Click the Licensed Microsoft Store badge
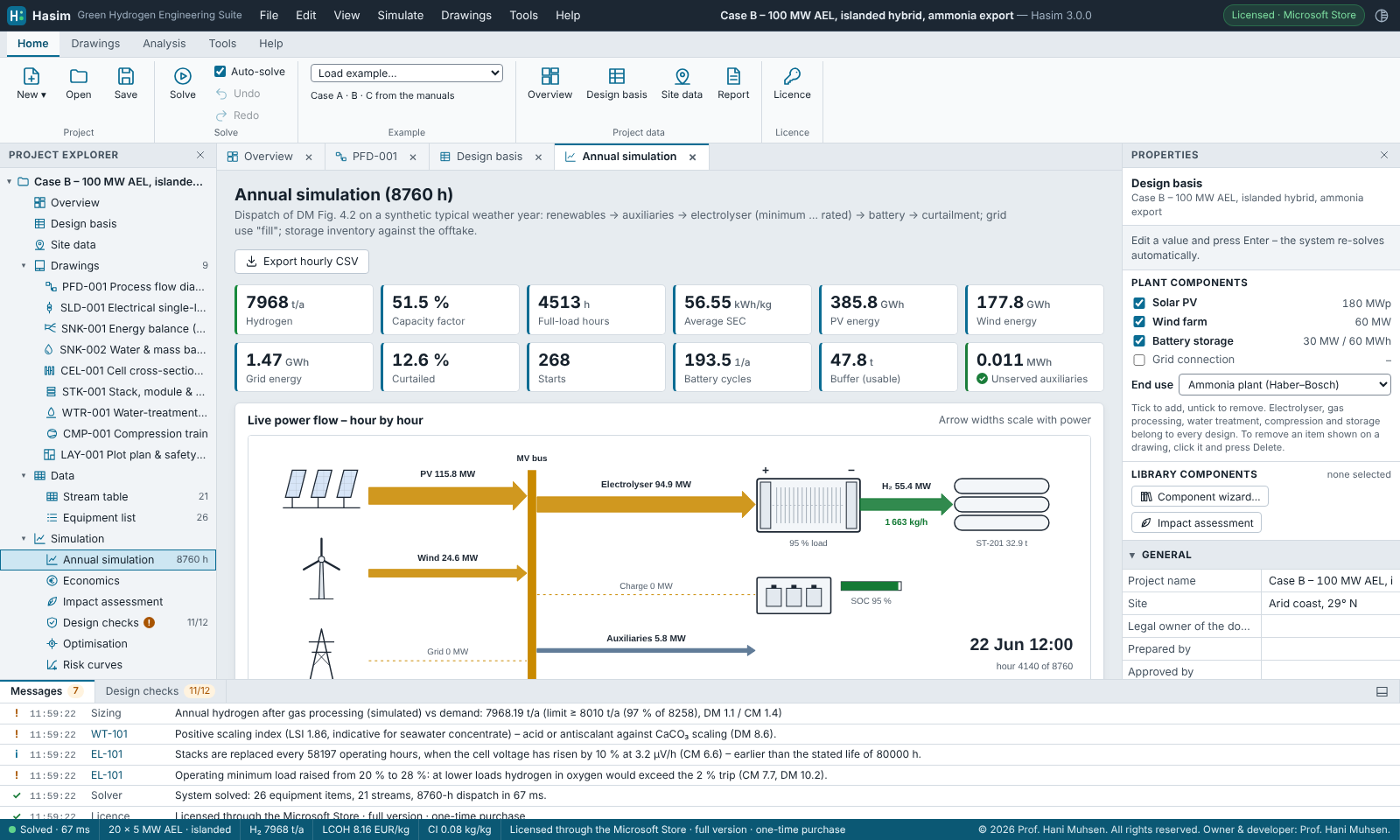 [1293, 15]
